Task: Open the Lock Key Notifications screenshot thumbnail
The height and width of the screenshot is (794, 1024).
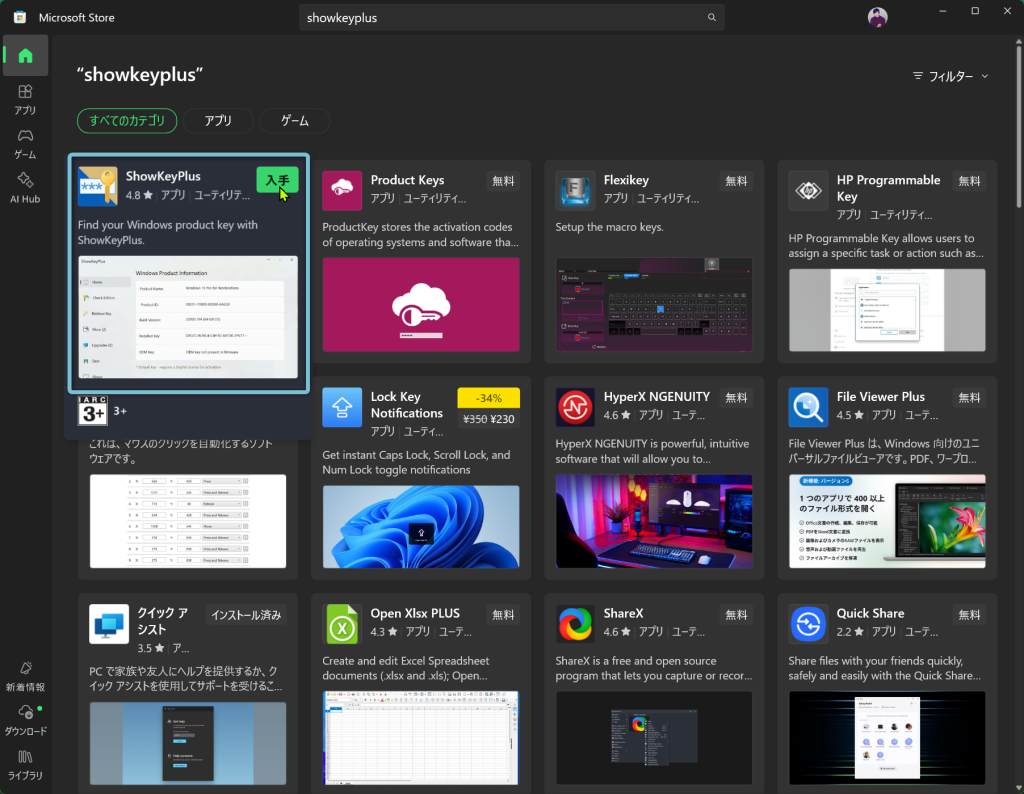Action: [421, 526]
